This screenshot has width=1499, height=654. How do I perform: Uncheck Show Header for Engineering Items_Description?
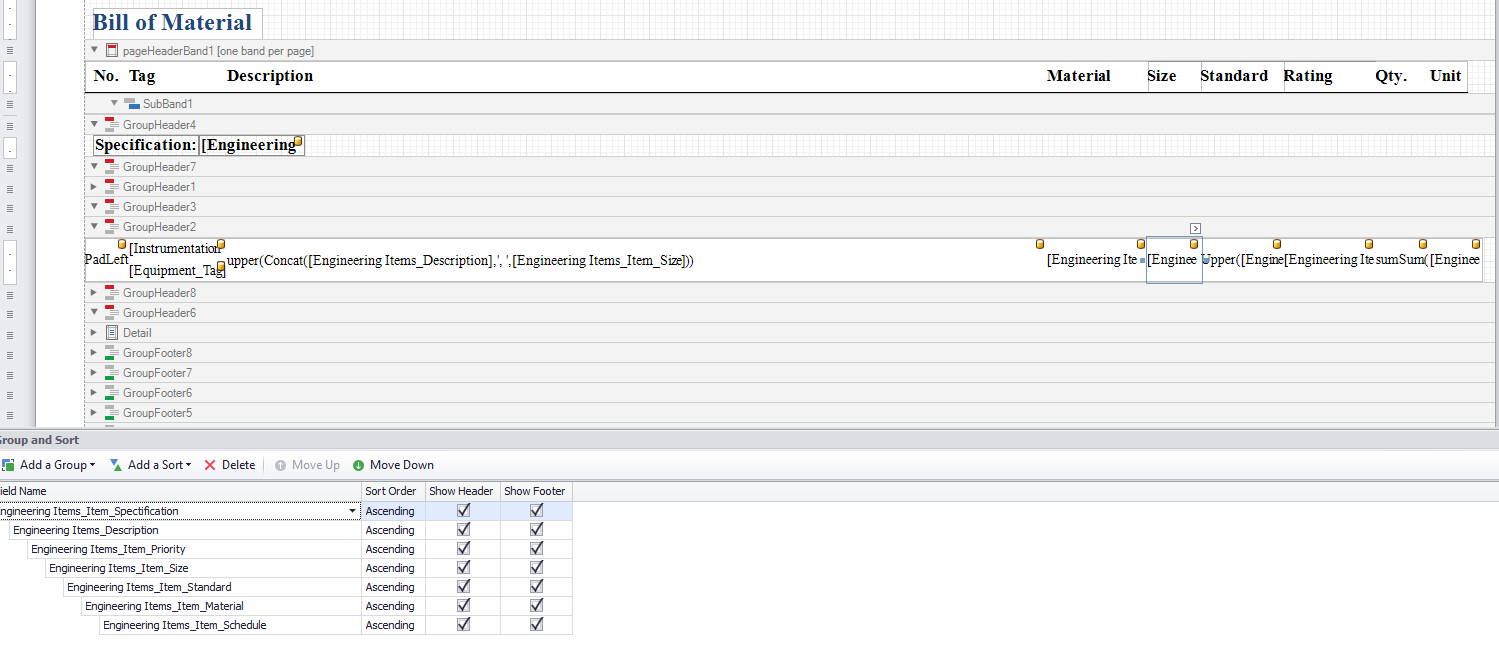pos(462,529)
